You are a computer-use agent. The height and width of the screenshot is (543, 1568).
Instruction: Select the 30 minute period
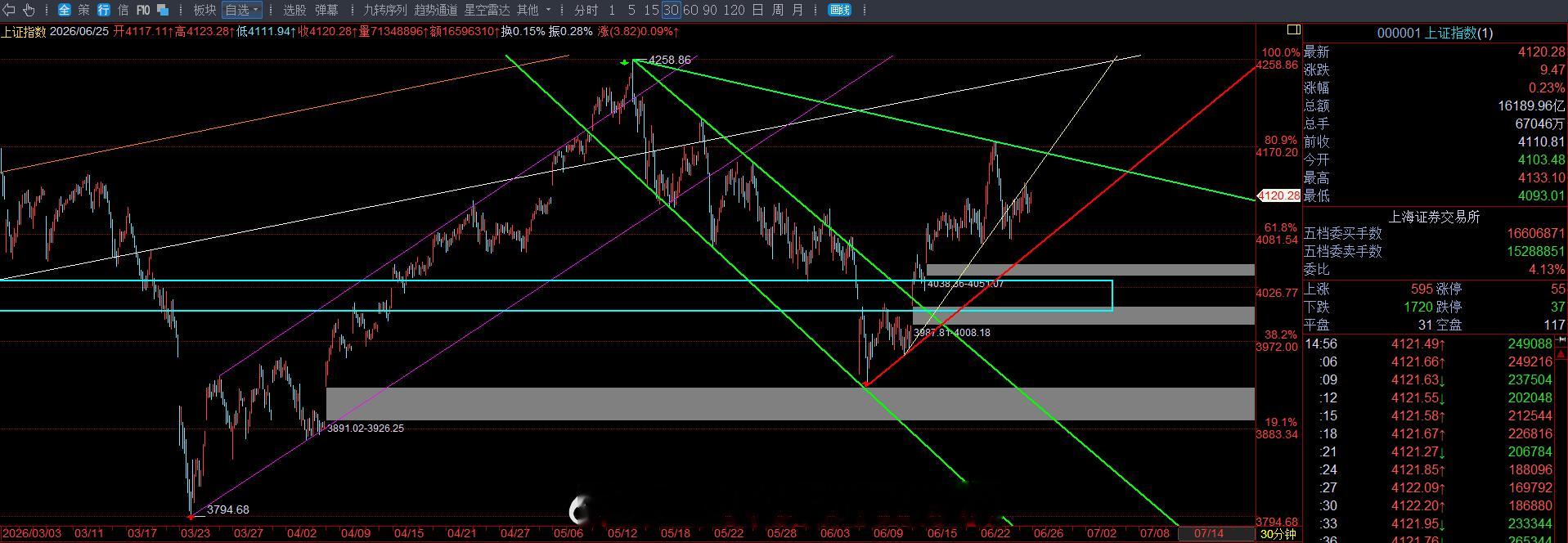tap(671, 10)
